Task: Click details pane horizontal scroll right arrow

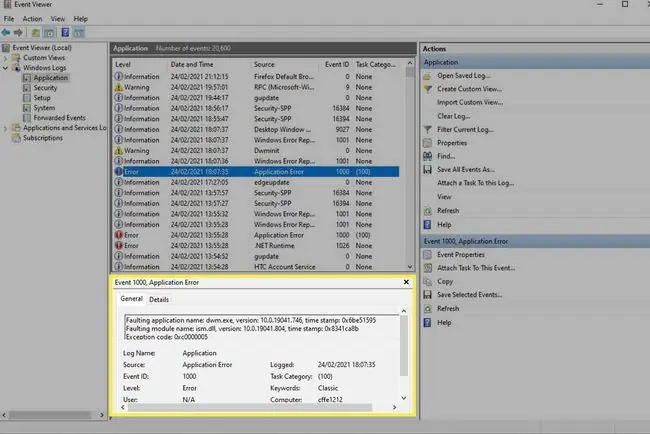Action: point(394,407)
